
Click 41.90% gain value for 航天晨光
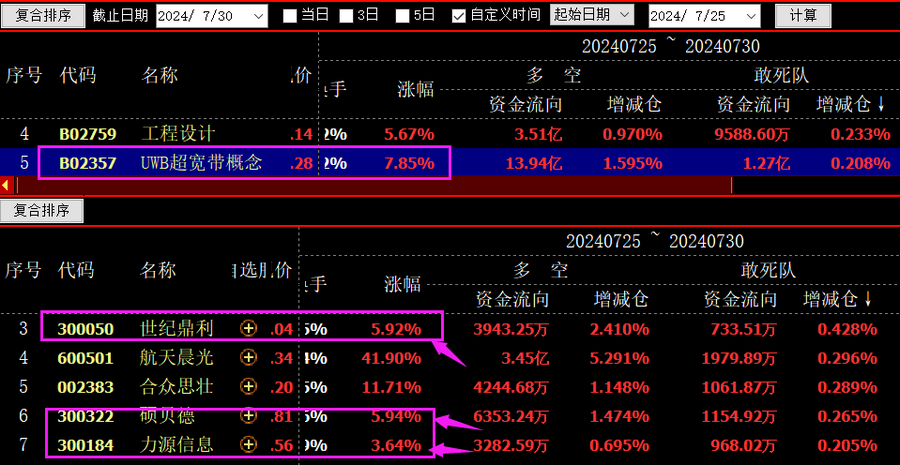coord(391,358)
